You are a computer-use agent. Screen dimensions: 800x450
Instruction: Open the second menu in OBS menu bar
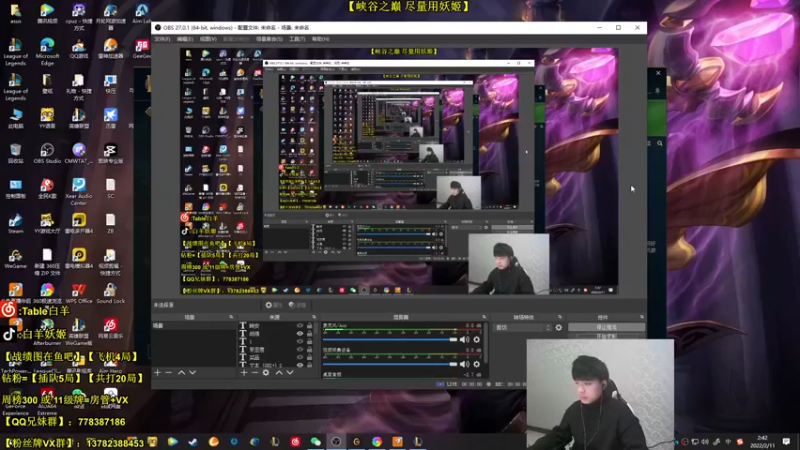[185, 39]
